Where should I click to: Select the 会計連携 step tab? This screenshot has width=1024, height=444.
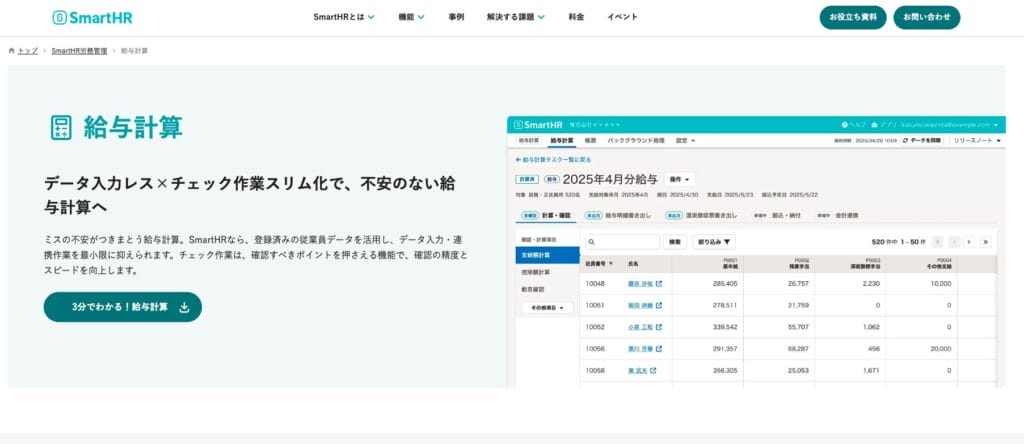tap(838, 215)
